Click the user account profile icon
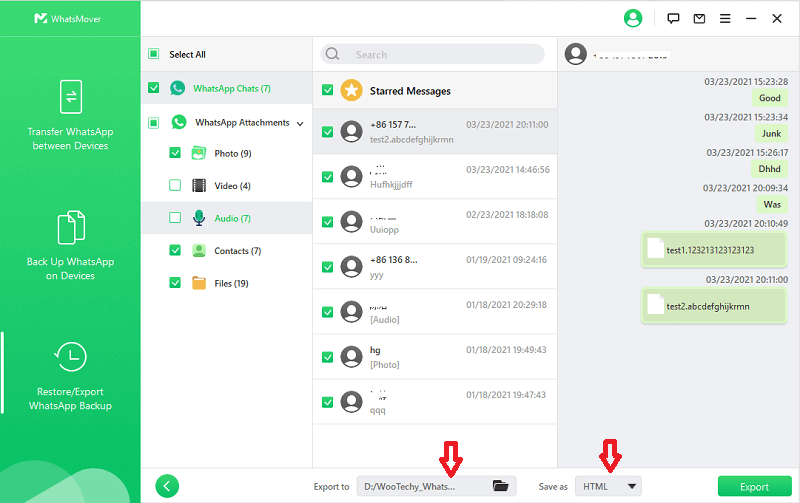The image size is (800, 503). 632,18
